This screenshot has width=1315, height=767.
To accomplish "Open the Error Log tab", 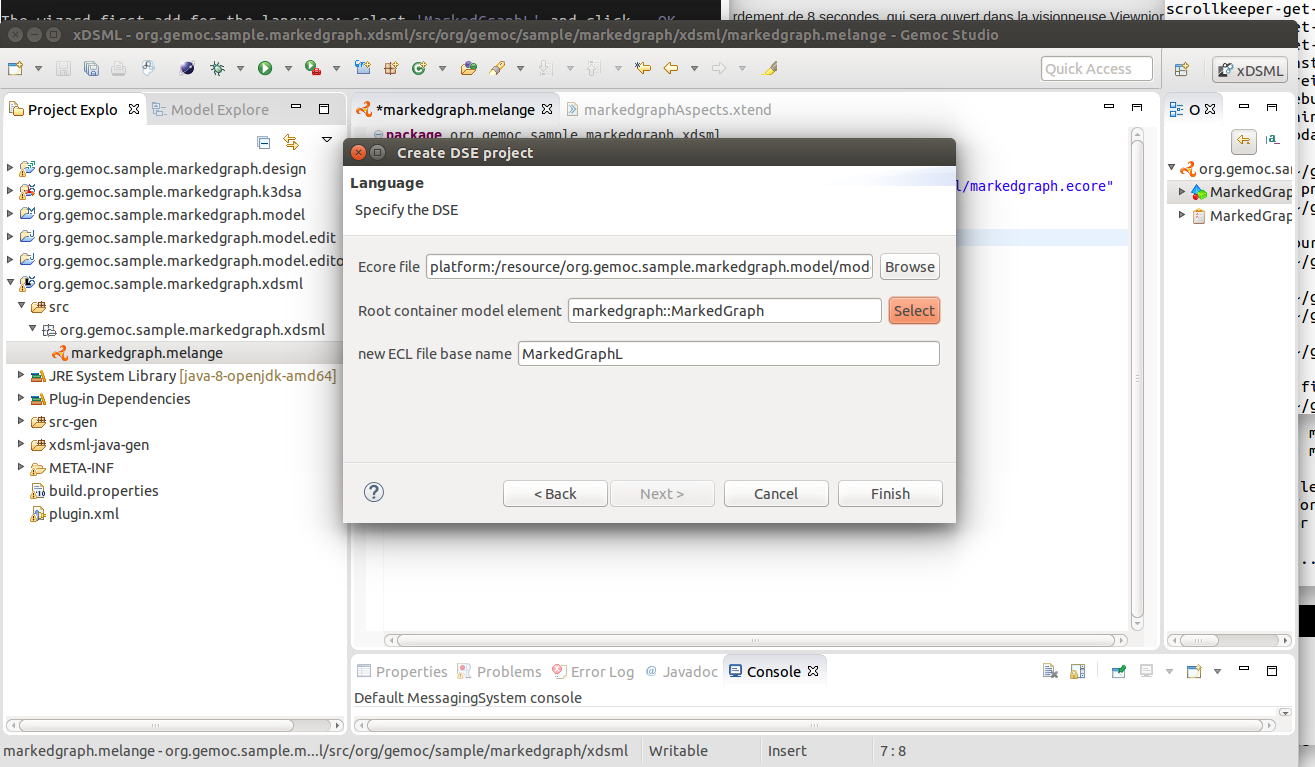I will point(592,671).
